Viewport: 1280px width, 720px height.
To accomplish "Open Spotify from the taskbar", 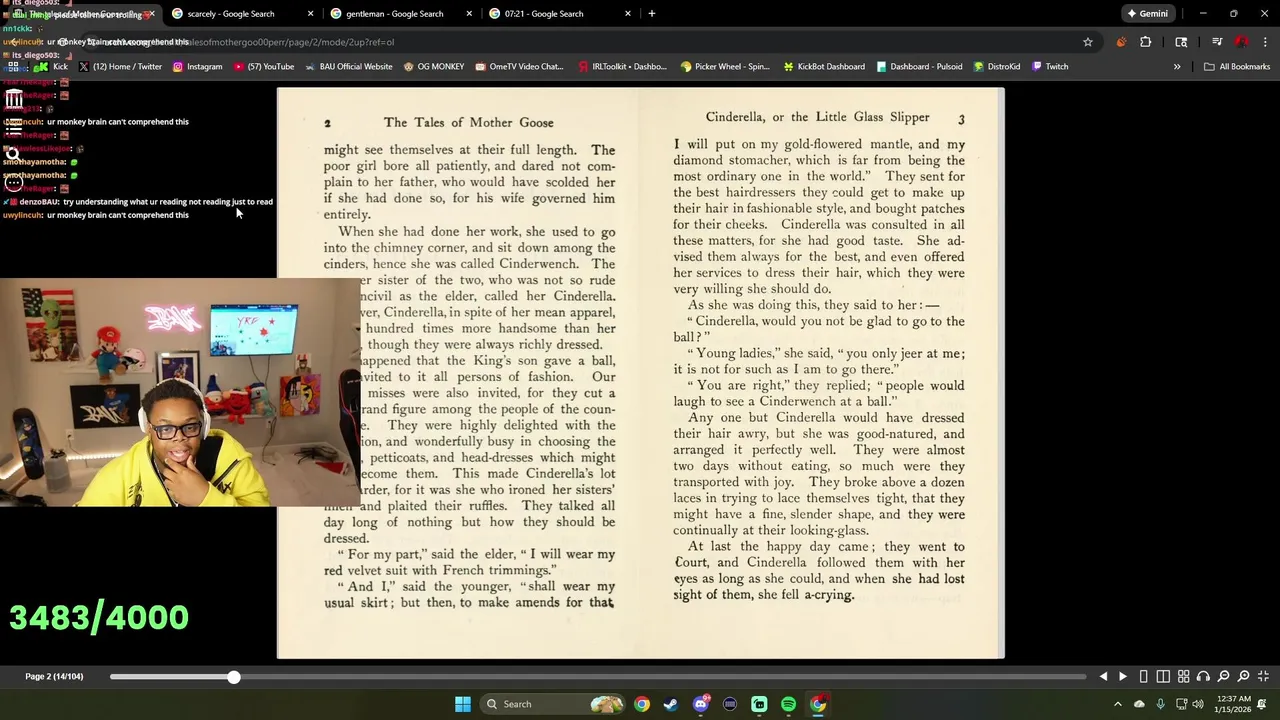I will click(788, 704).
